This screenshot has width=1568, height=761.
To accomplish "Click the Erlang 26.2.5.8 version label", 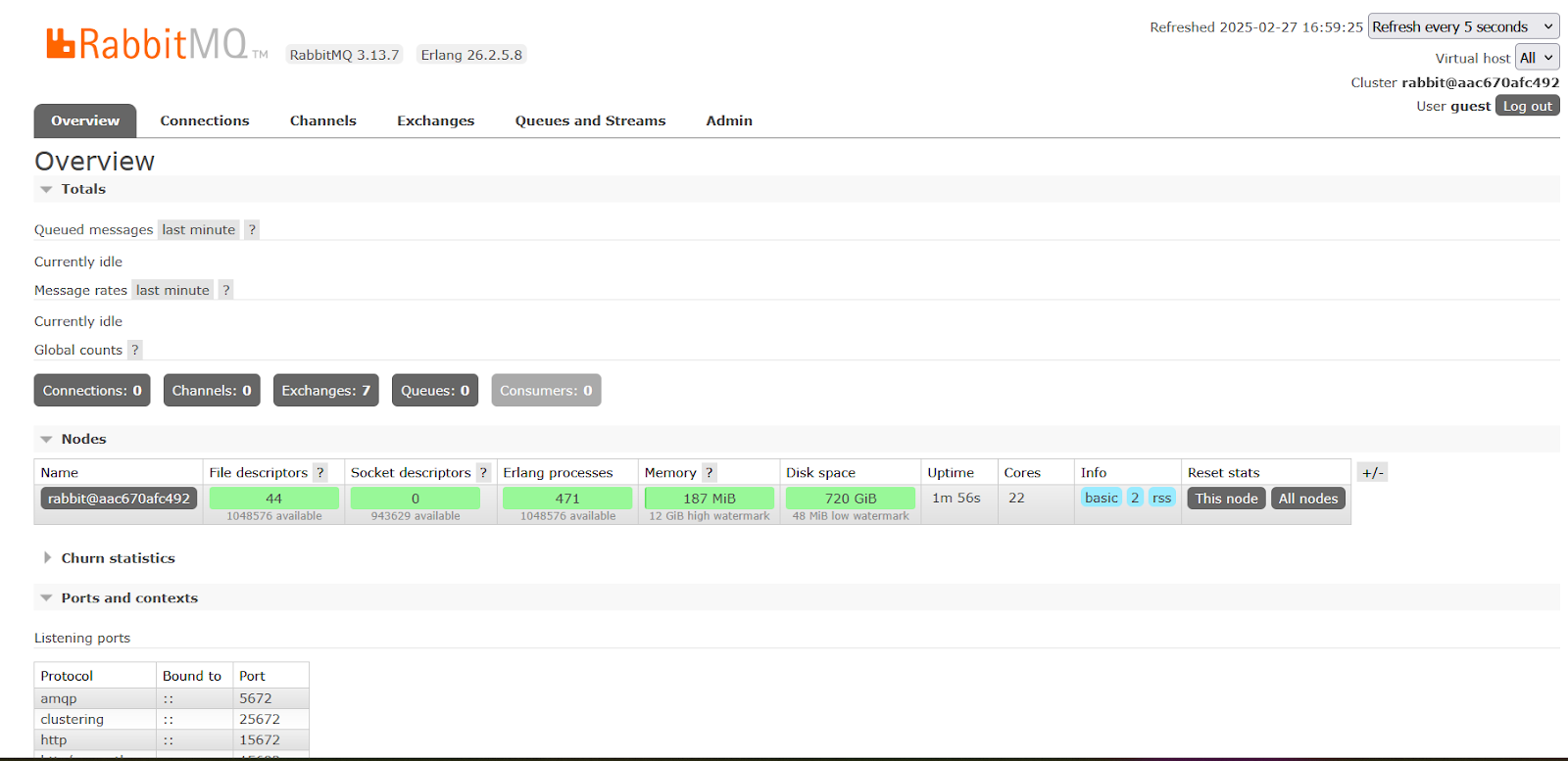I will point(471,55).
